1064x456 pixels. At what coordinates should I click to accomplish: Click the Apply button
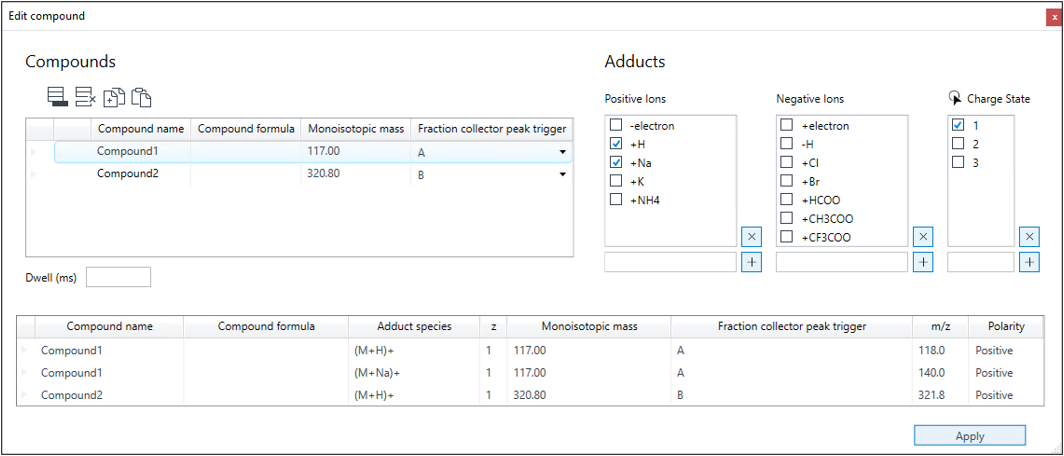click(x=970, y=436)
